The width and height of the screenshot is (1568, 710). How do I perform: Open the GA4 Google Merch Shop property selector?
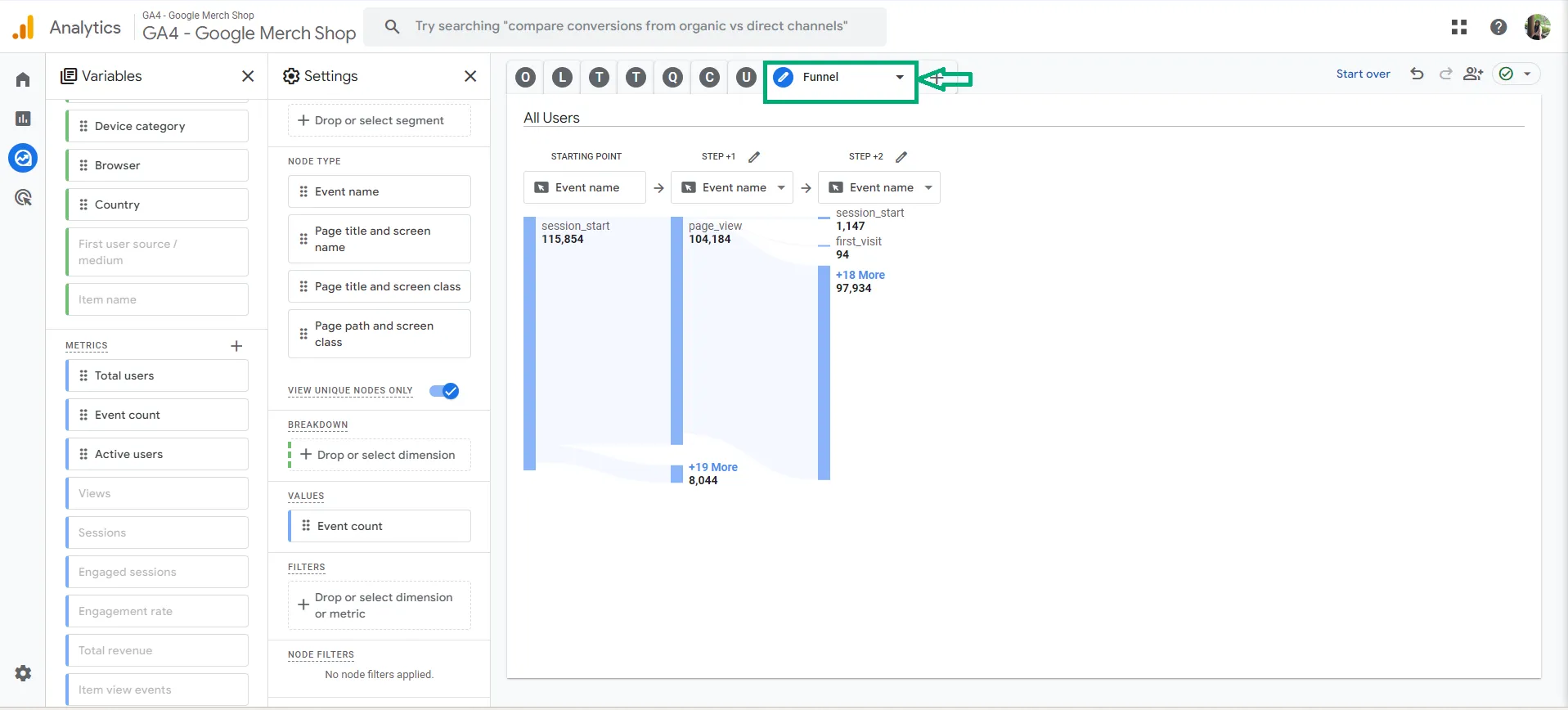tap(249, 27)
